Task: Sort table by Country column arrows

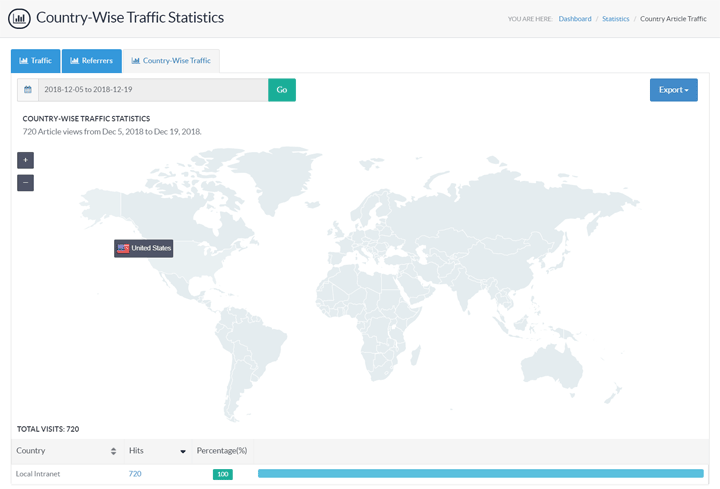Action: pyautogui.click(x=113, y=451)
